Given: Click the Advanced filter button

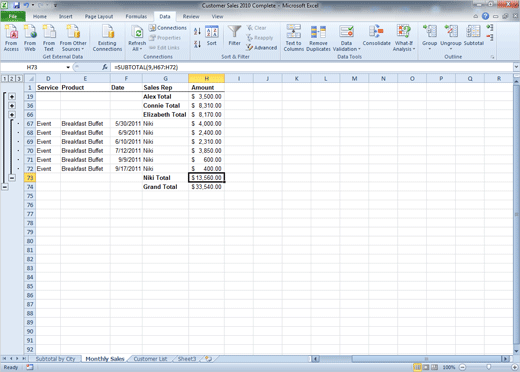Looking at the screenshot, I should click(262, 48).
